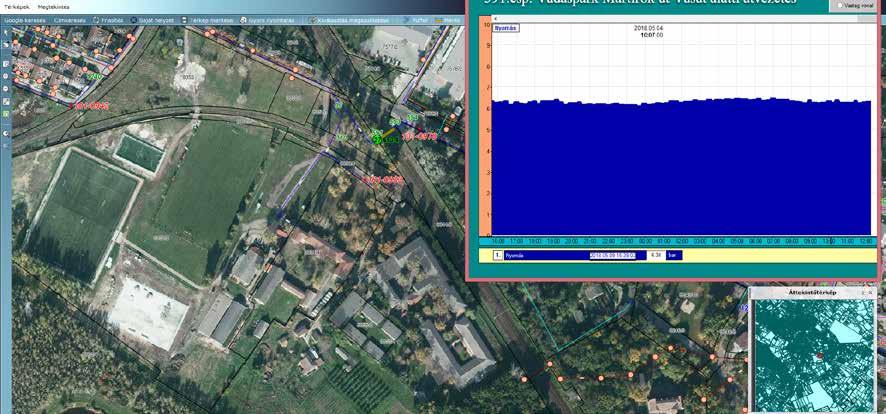The height and width of the screenshot is (414, 886).
Task: Click the 2018.05.04 date label in chart
Action: tap(648, 28)
